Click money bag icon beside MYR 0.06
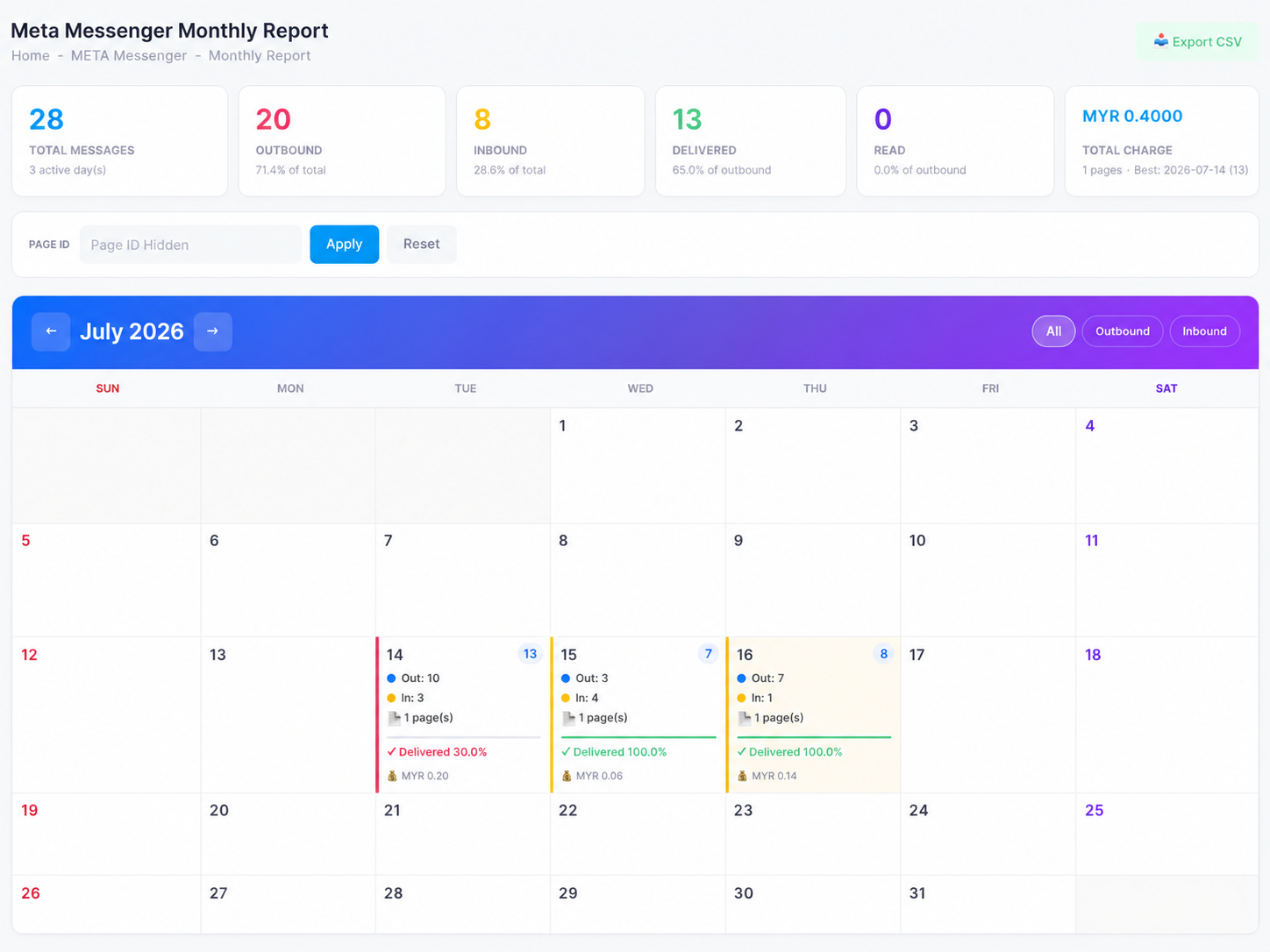 (567, 776)
